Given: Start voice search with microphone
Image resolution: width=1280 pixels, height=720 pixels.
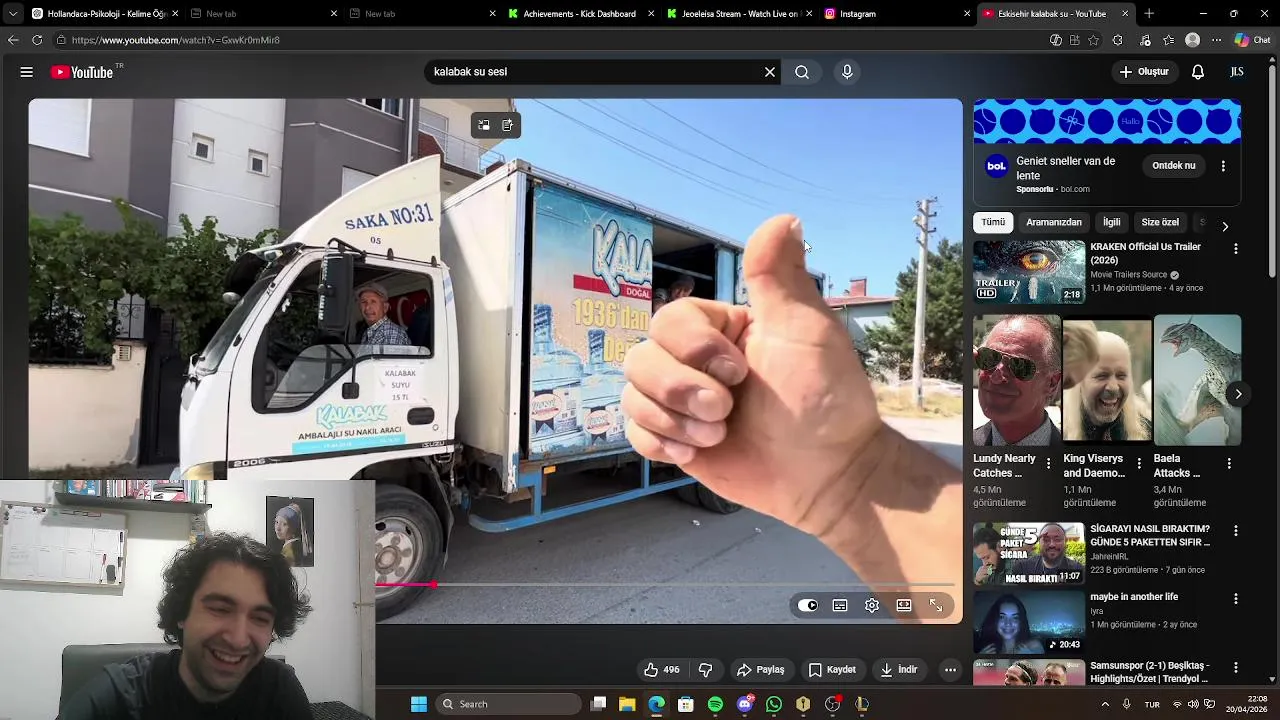Looking at the screenshot, I should coord(847,72).
